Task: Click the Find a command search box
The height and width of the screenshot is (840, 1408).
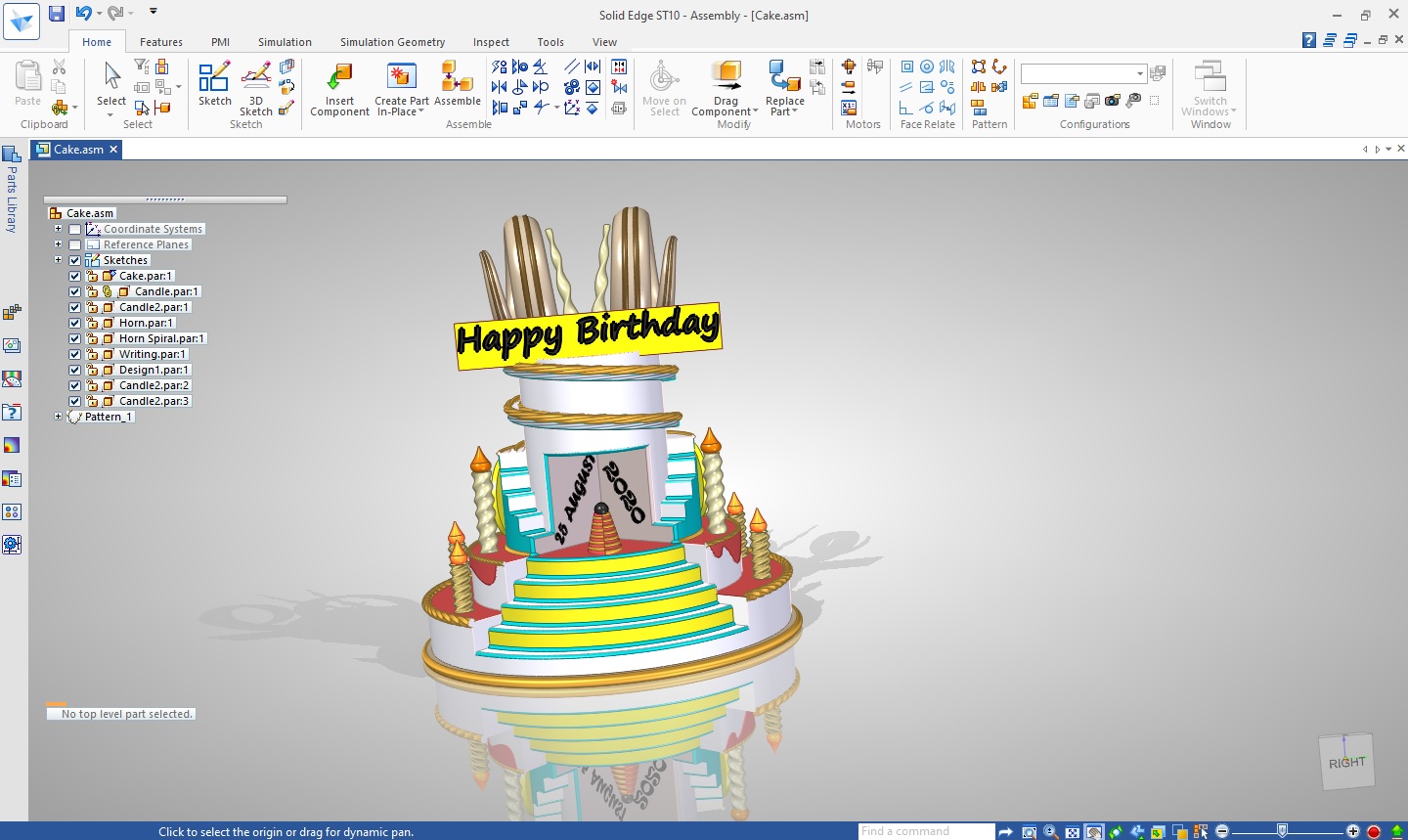Action: [925, 831]
